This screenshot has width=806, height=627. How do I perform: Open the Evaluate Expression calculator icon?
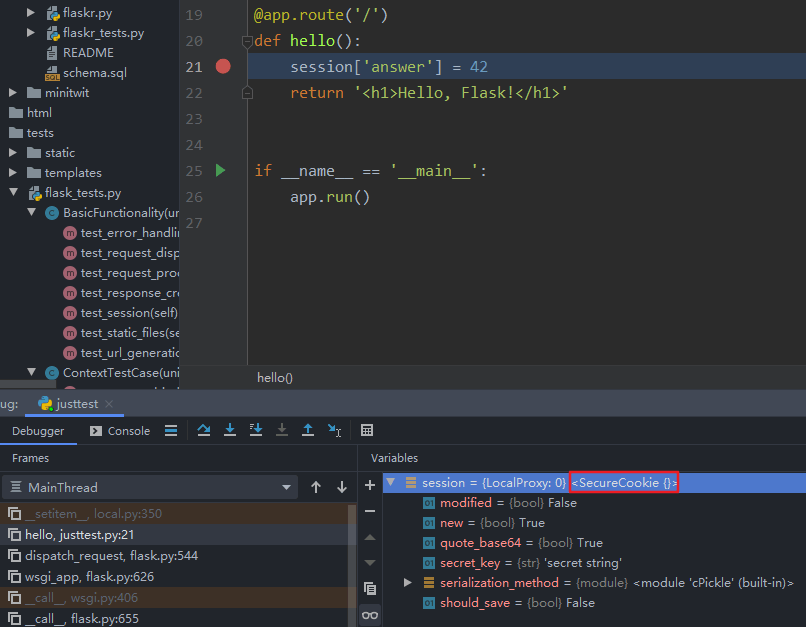367,430
